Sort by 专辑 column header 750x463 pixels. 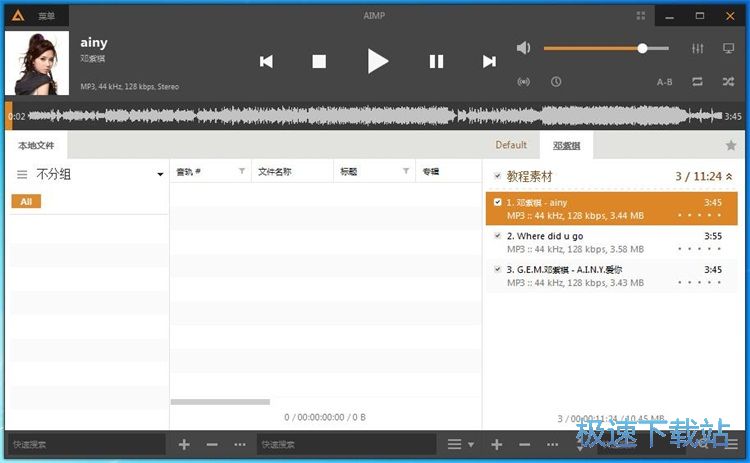(x=430, y=172)
